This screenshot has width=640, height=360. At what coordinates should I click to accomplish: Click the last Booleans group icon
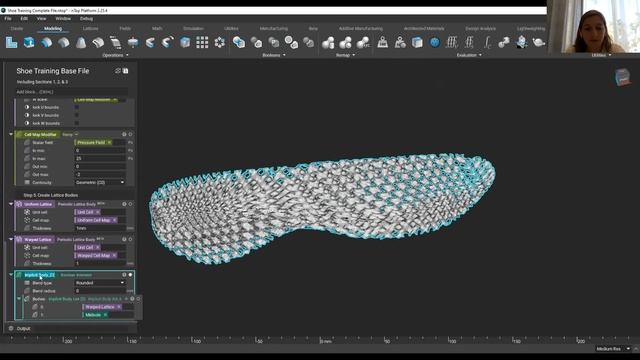click(309, 42)
